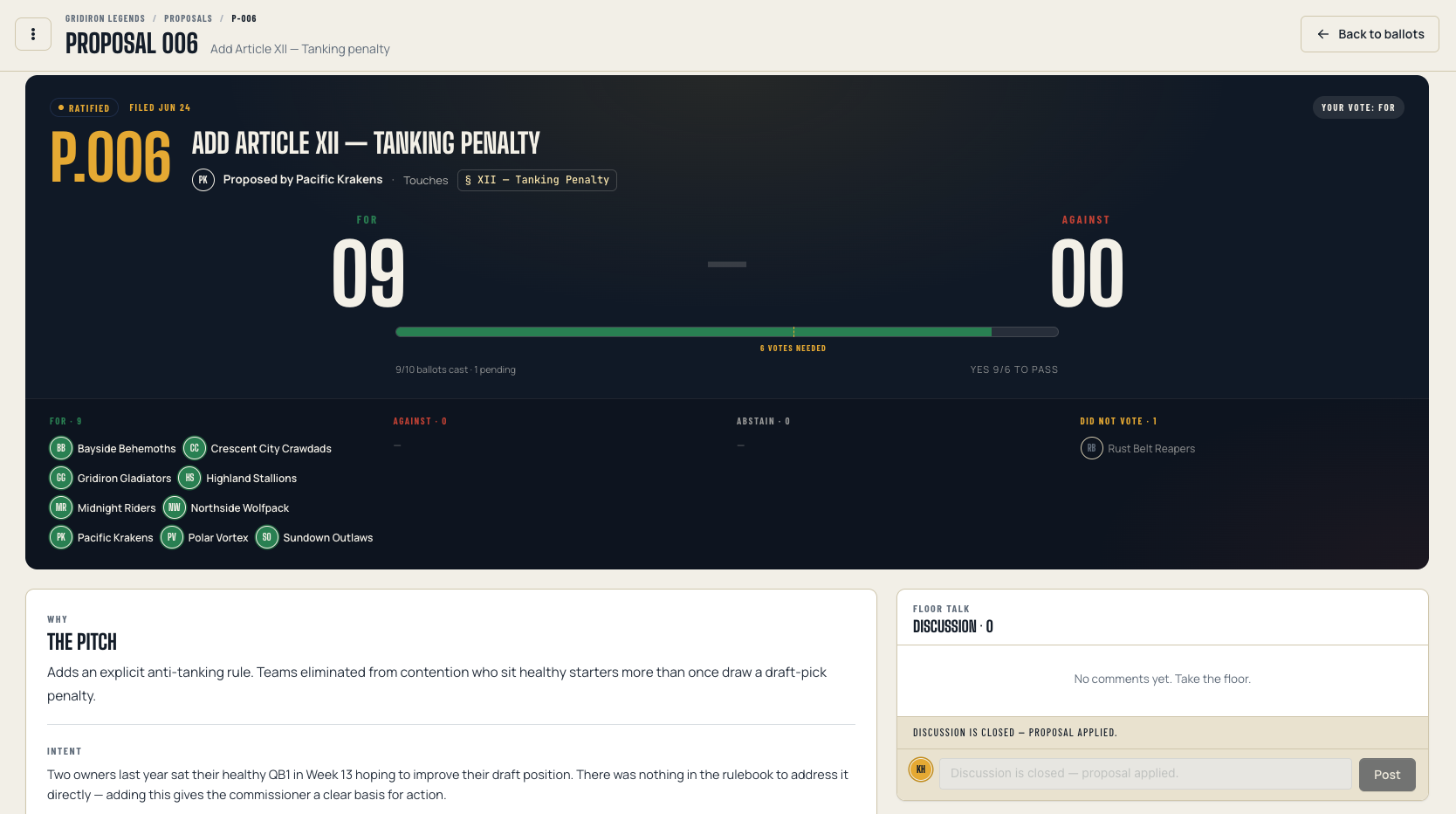The height and width of the screenshot is (814, 1456).
Task: Click Highland Stallions team name
Action: 251,479
